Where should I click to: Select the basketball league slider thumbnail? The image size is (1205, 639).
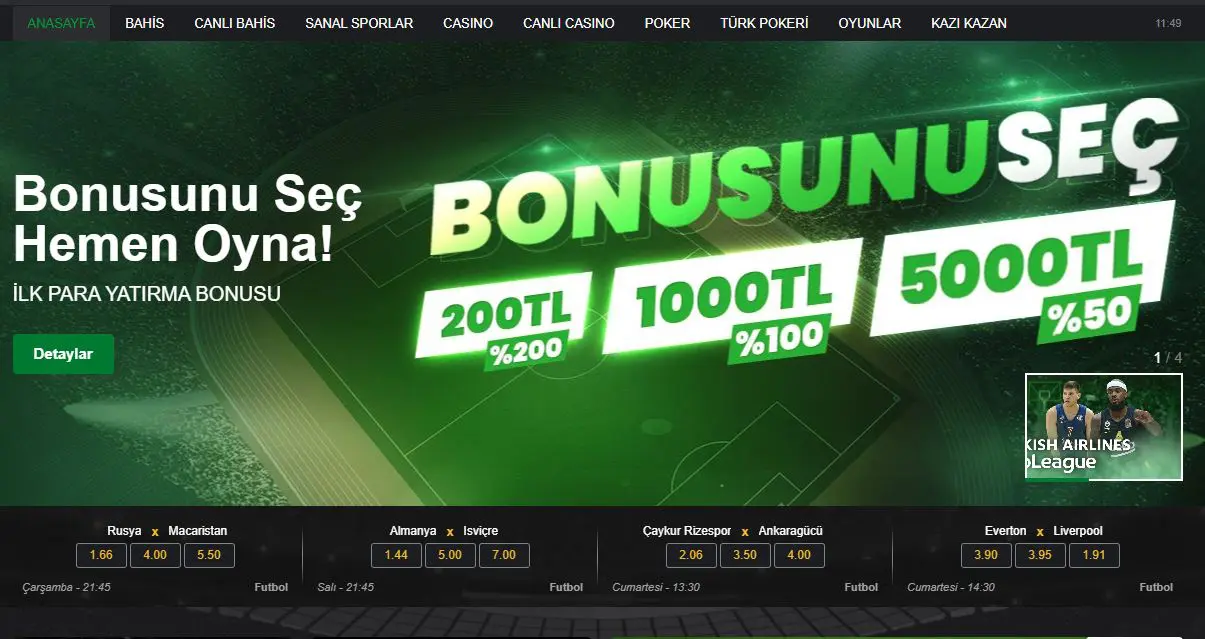click(x=1104, y=427)
